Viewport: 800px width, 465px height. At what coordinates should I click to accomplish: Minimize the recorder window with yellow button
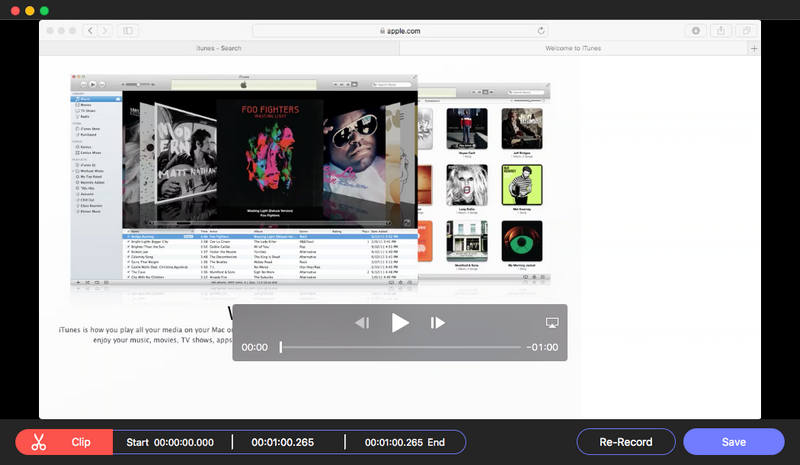[x=30, y=10]
